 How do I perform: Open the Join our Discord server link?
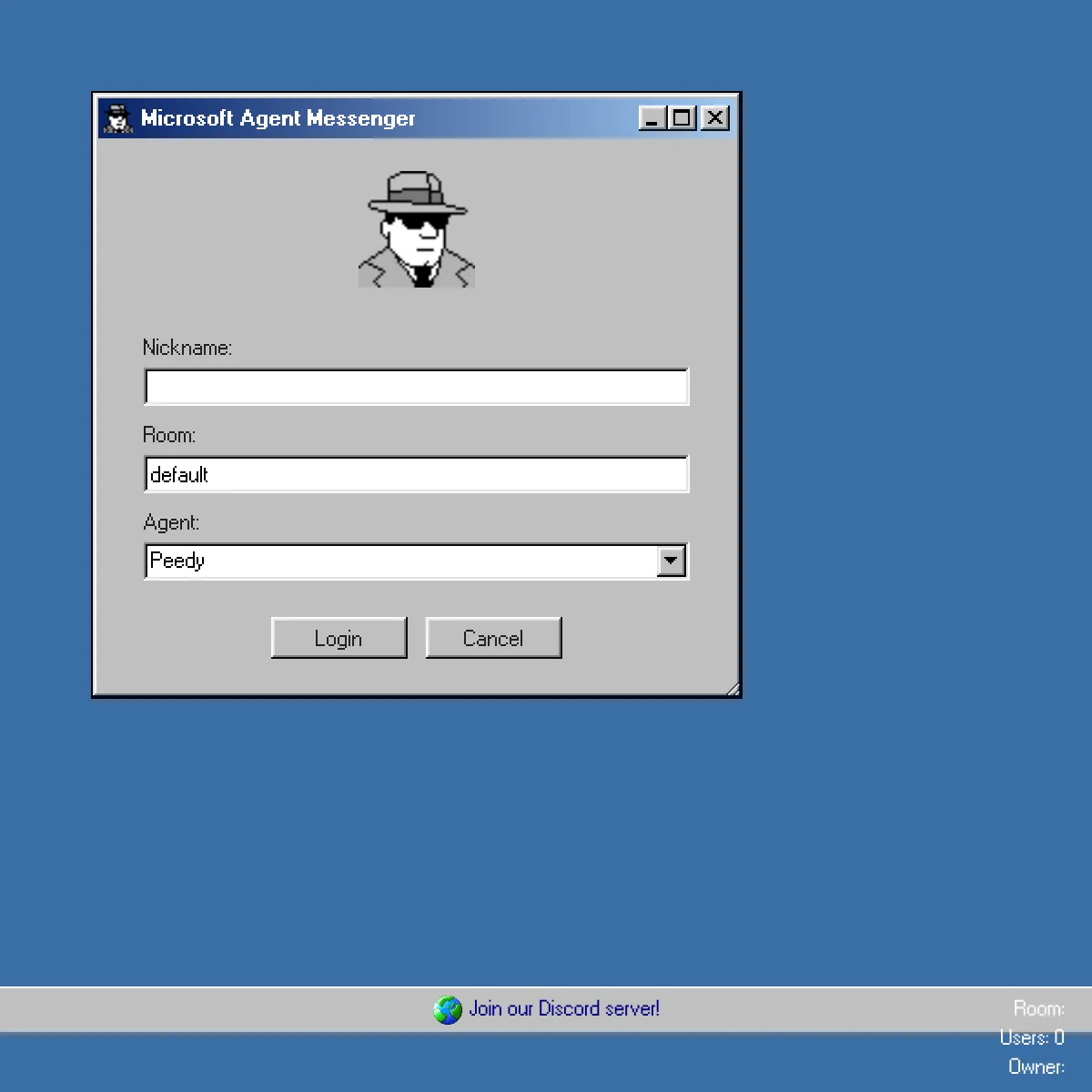pos(564,1008)
